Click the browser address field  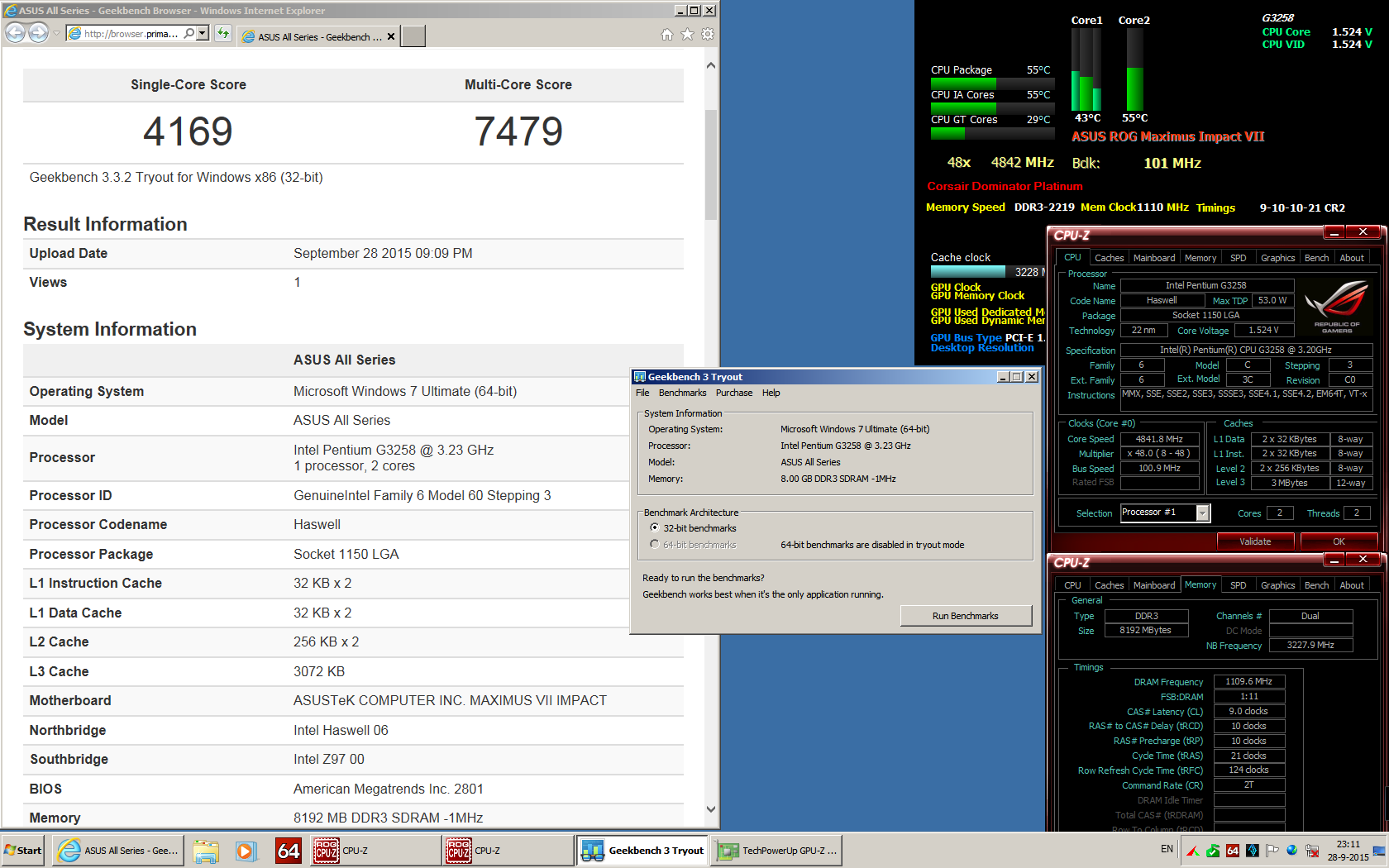click(x=131, y=34)
